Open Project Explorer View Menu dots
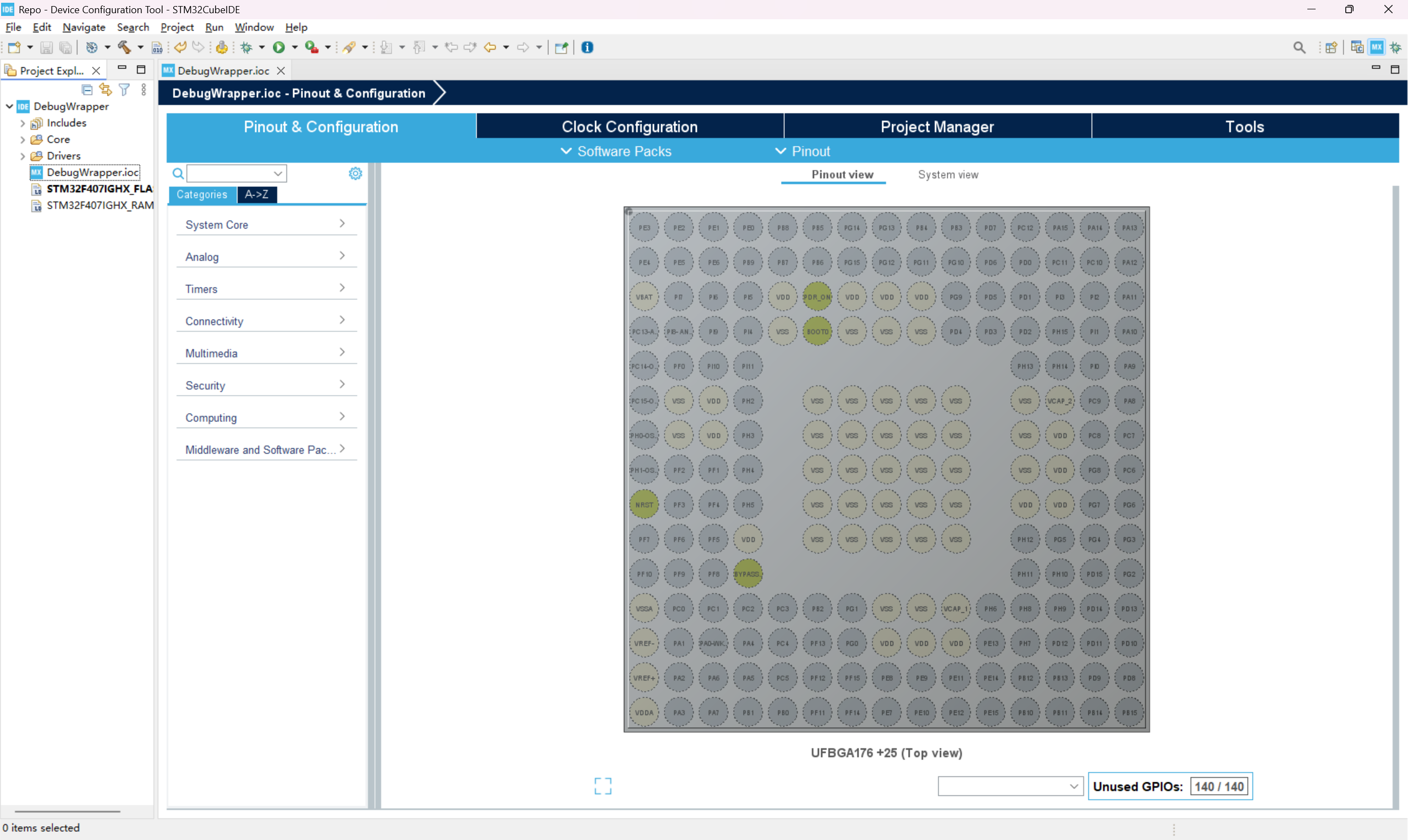 pyautogui.click(x=144, y=90)
